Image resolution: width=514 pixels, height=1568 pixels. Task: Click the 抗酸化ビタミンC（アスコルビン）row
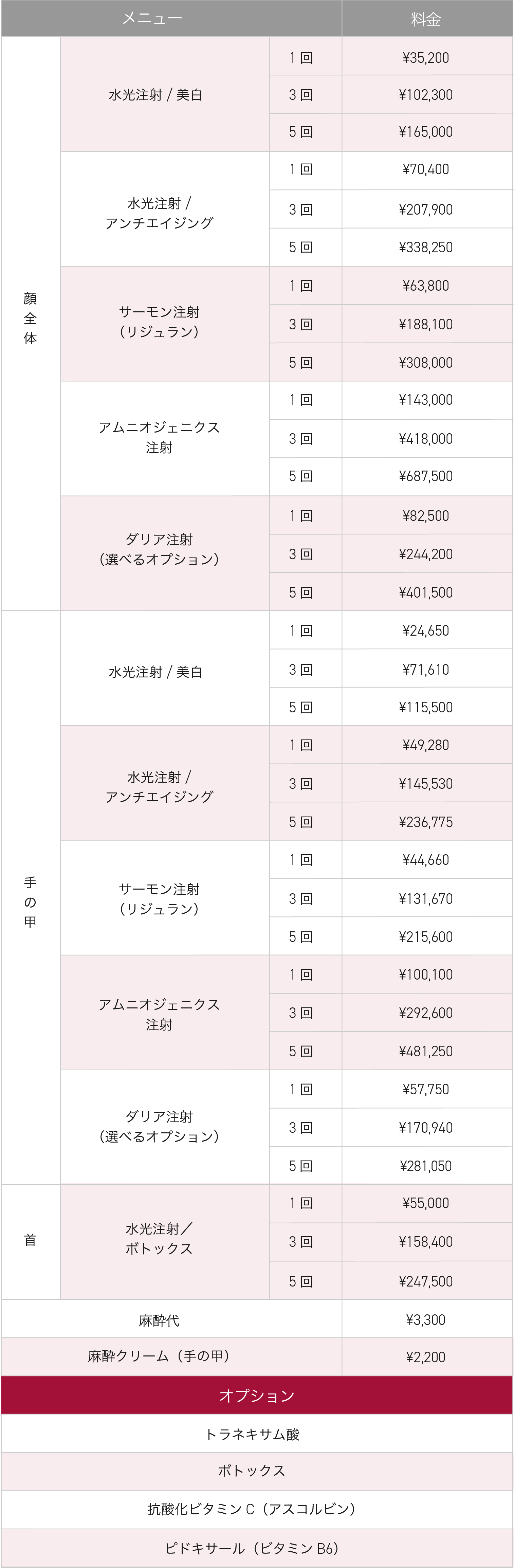click(x=257, y=1510)
